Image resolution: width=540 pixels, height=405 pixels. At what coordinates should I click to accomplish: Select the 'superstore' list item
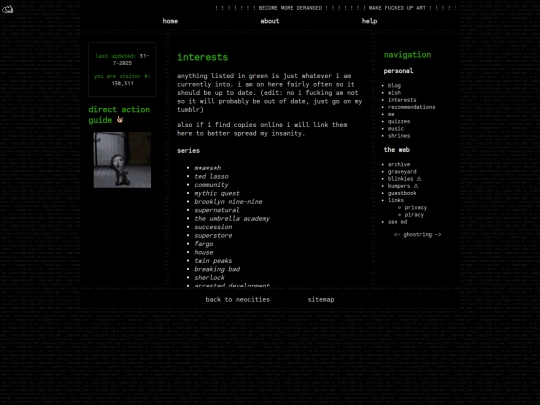pos(213,236)
